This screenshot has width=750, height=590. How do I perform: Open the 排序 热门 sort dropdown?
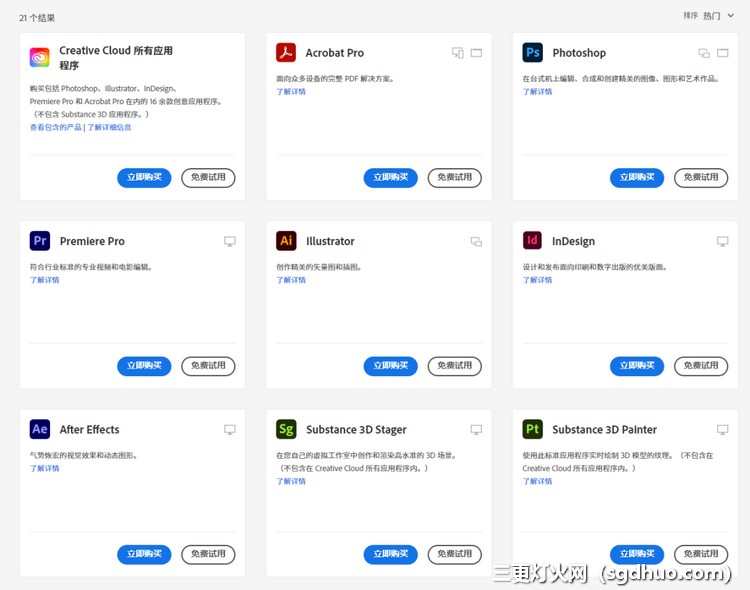pos(708,16)
